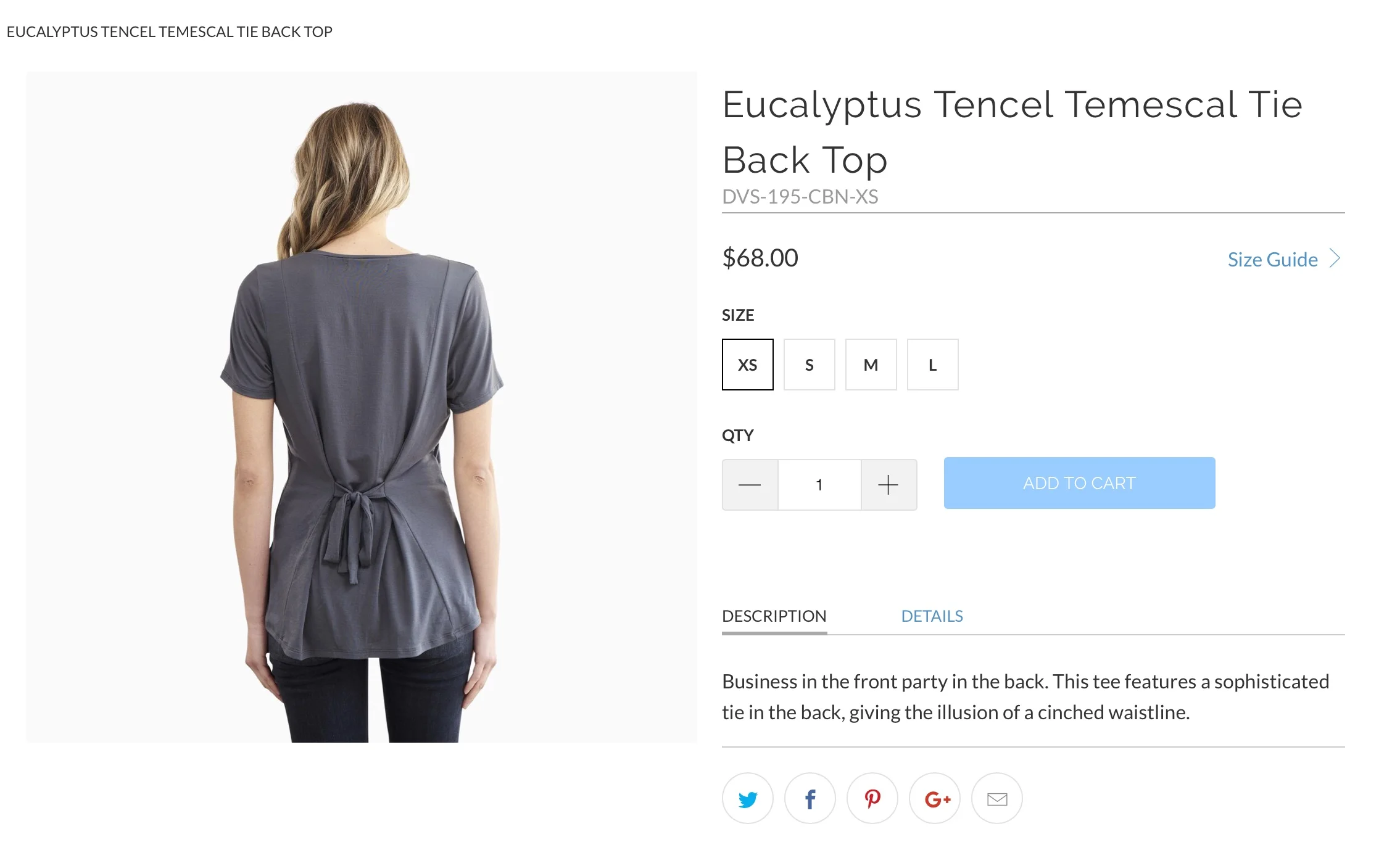Viewport: 1400px width, 850px height.
Task: Click the Eucalyptus Tencel product heading
Action: pos(1012,132)
